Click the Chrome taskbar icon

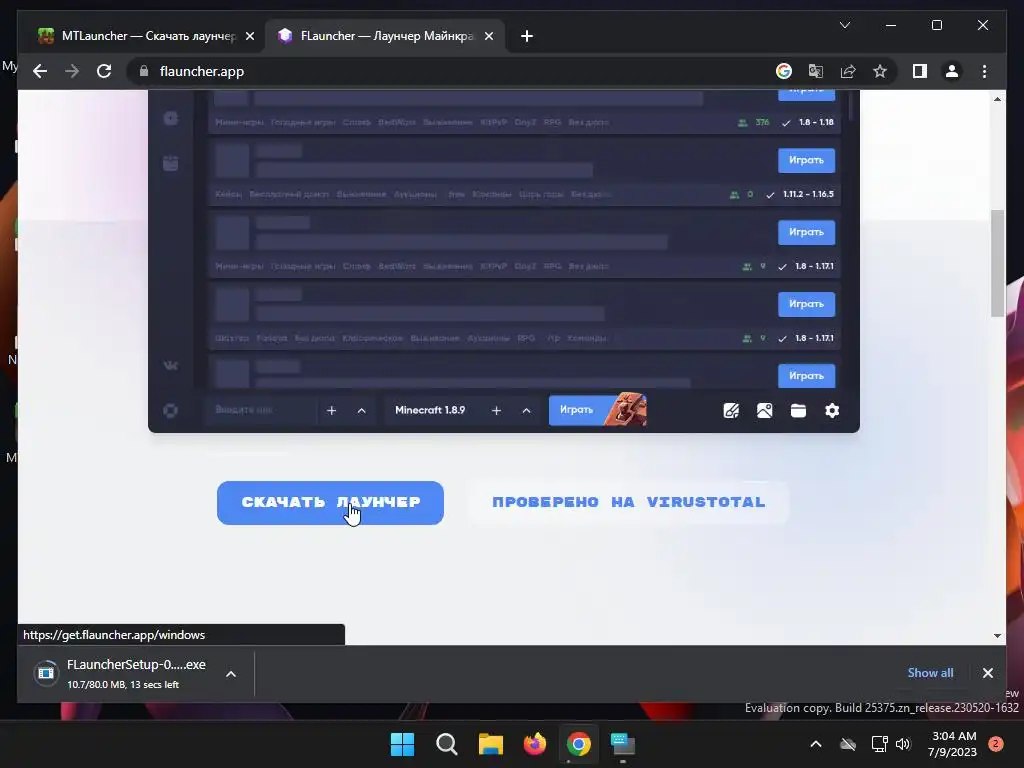pyautogui.click(x=579, y=744)
